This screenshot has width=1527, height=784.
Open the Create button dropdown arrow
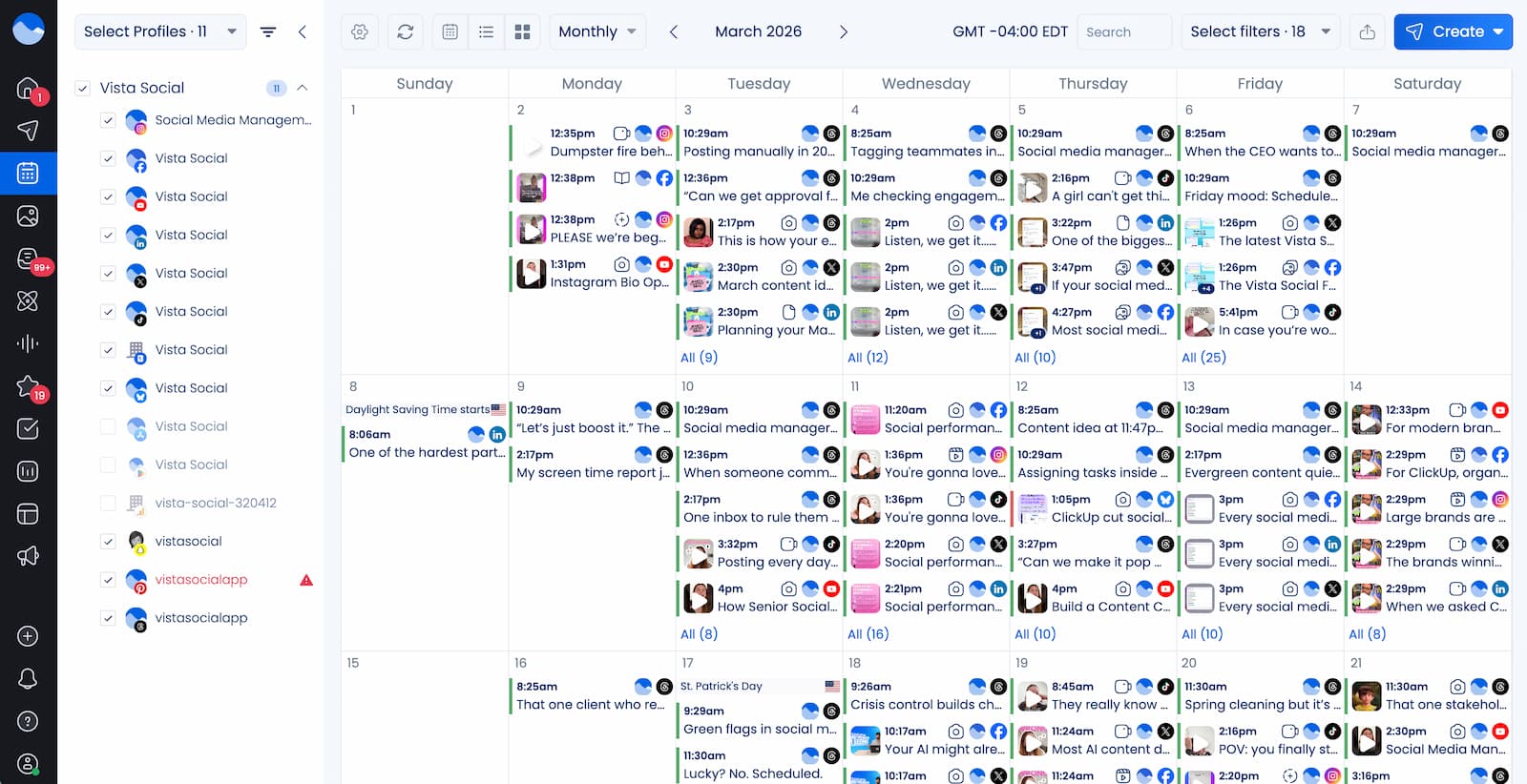pos(1498,31)
